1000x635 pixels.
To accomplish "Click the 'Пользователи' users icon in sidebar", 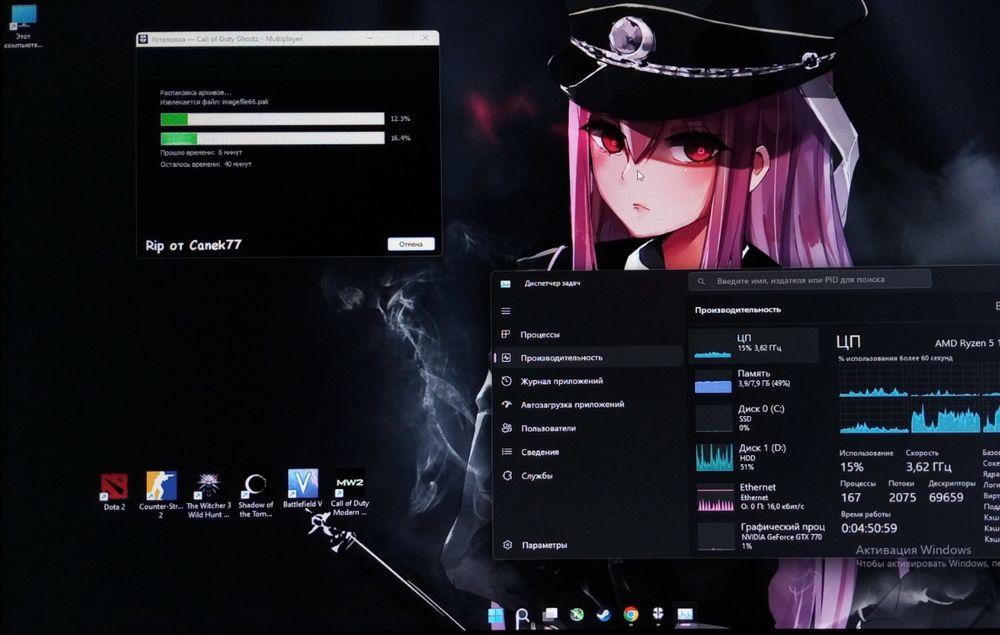I will coord(507,428).
